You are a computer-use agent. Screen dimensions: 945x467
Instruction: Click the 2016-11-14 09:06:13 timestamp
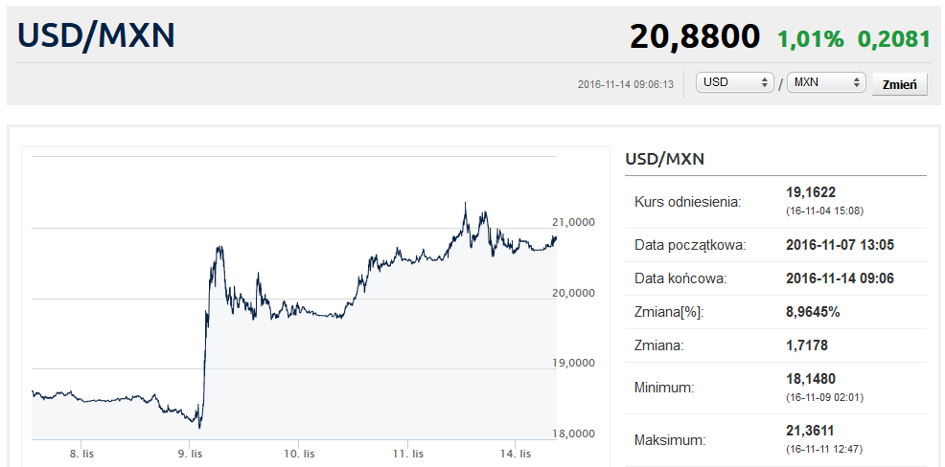626,84
